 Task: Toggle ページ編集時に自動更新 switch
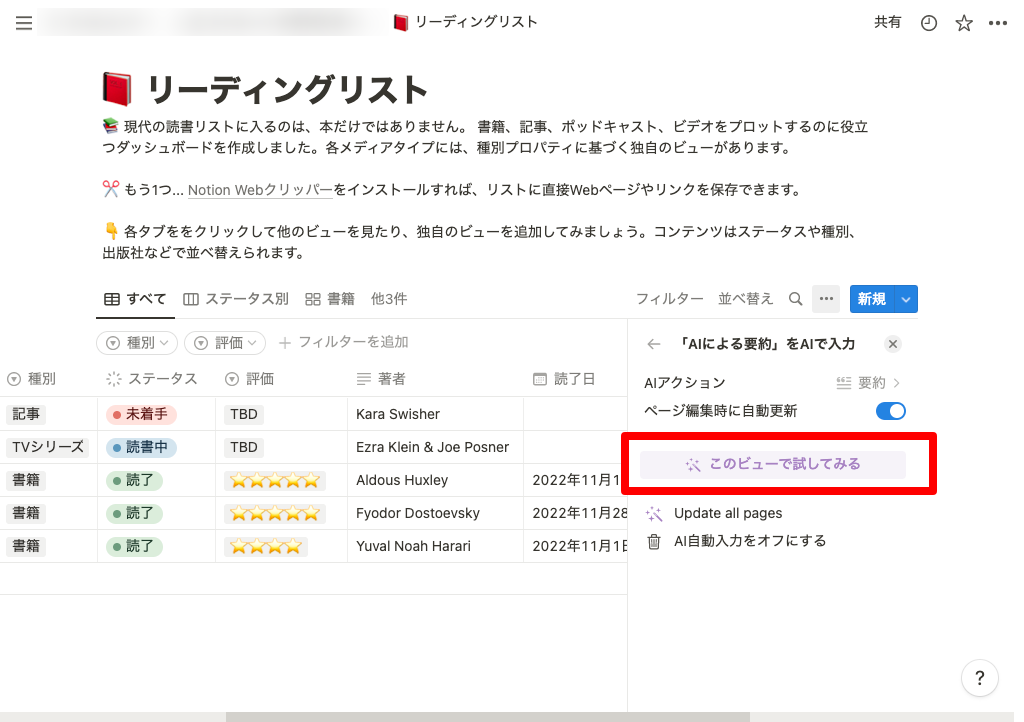pyautogui.click(x=890, y=411)
